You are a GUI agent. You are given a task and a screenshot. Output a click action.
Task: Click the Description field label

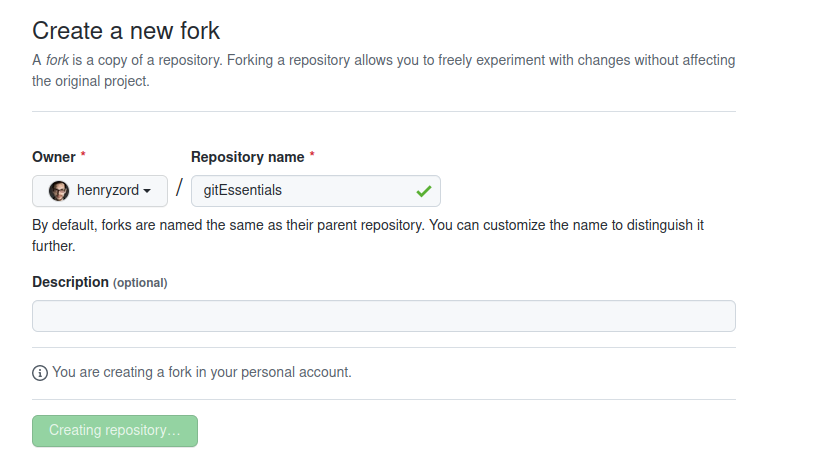pyautogui.click(x=70, y=282)
